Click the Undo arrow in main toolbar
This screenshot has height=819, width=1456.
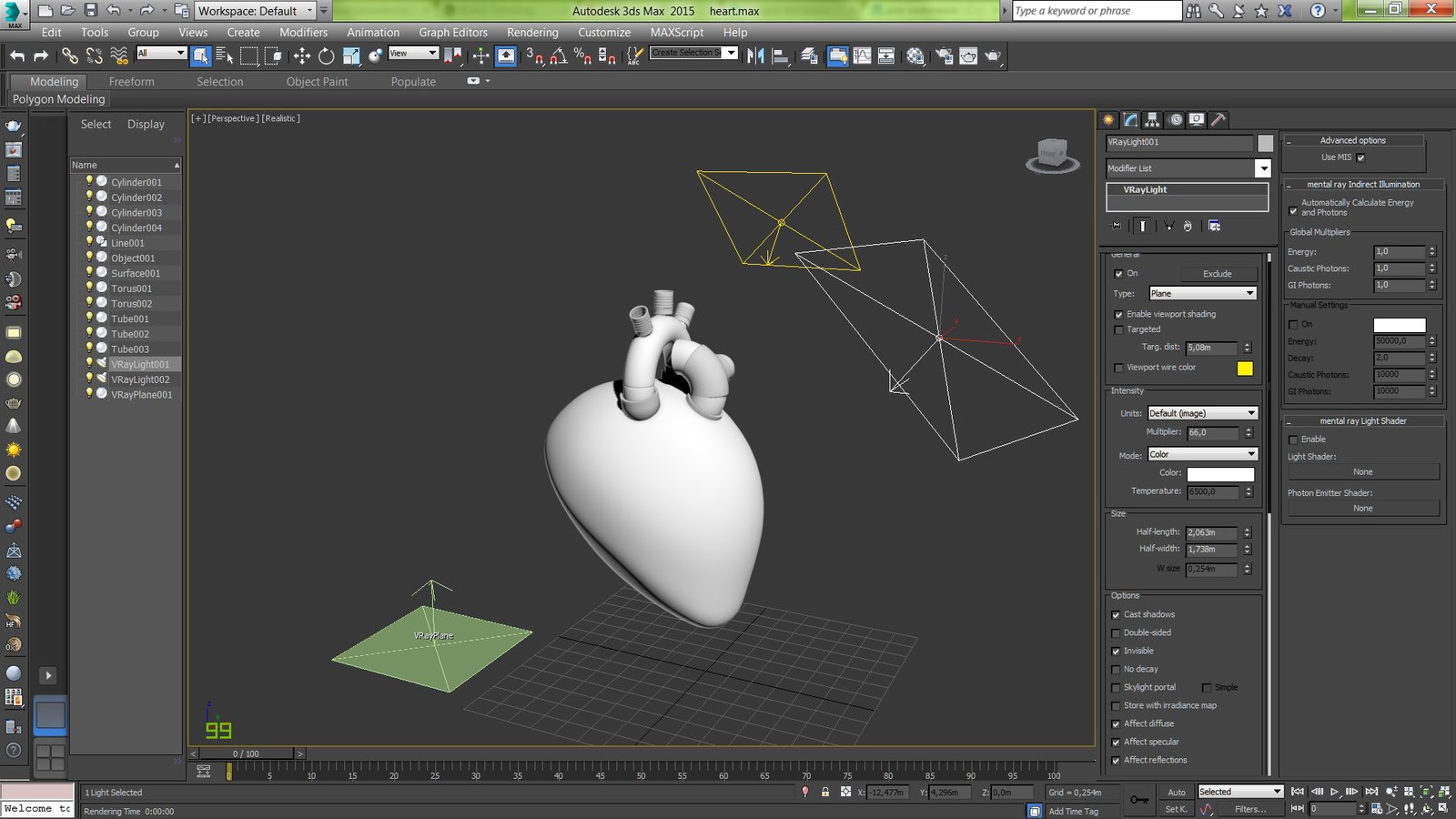coord(17,56)
